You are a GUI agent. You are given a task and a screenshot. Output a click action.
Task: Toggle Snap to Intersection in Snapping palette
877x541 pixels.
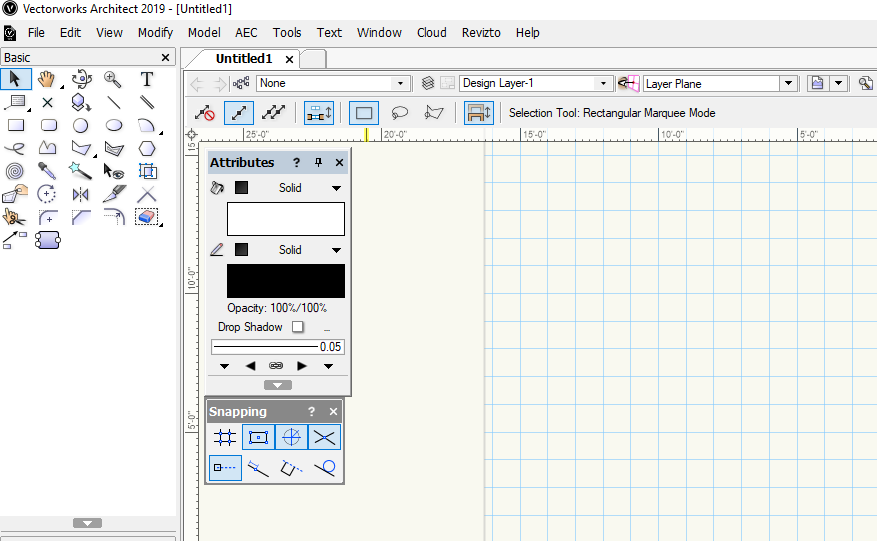click(x=324, y=437)
